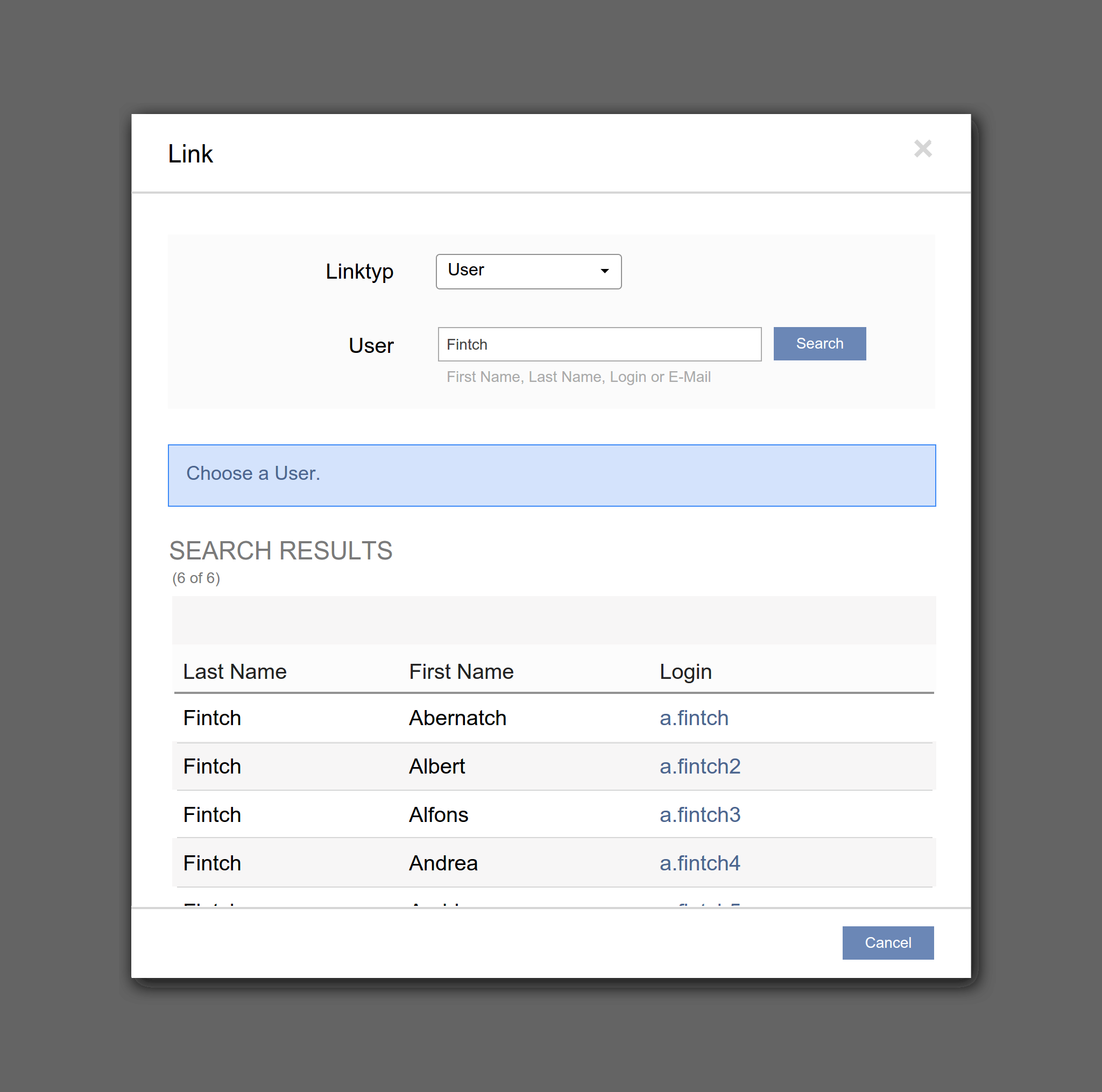Select the a.fintch login link
The image size is (1102, 1092).
tap(694, 718)
